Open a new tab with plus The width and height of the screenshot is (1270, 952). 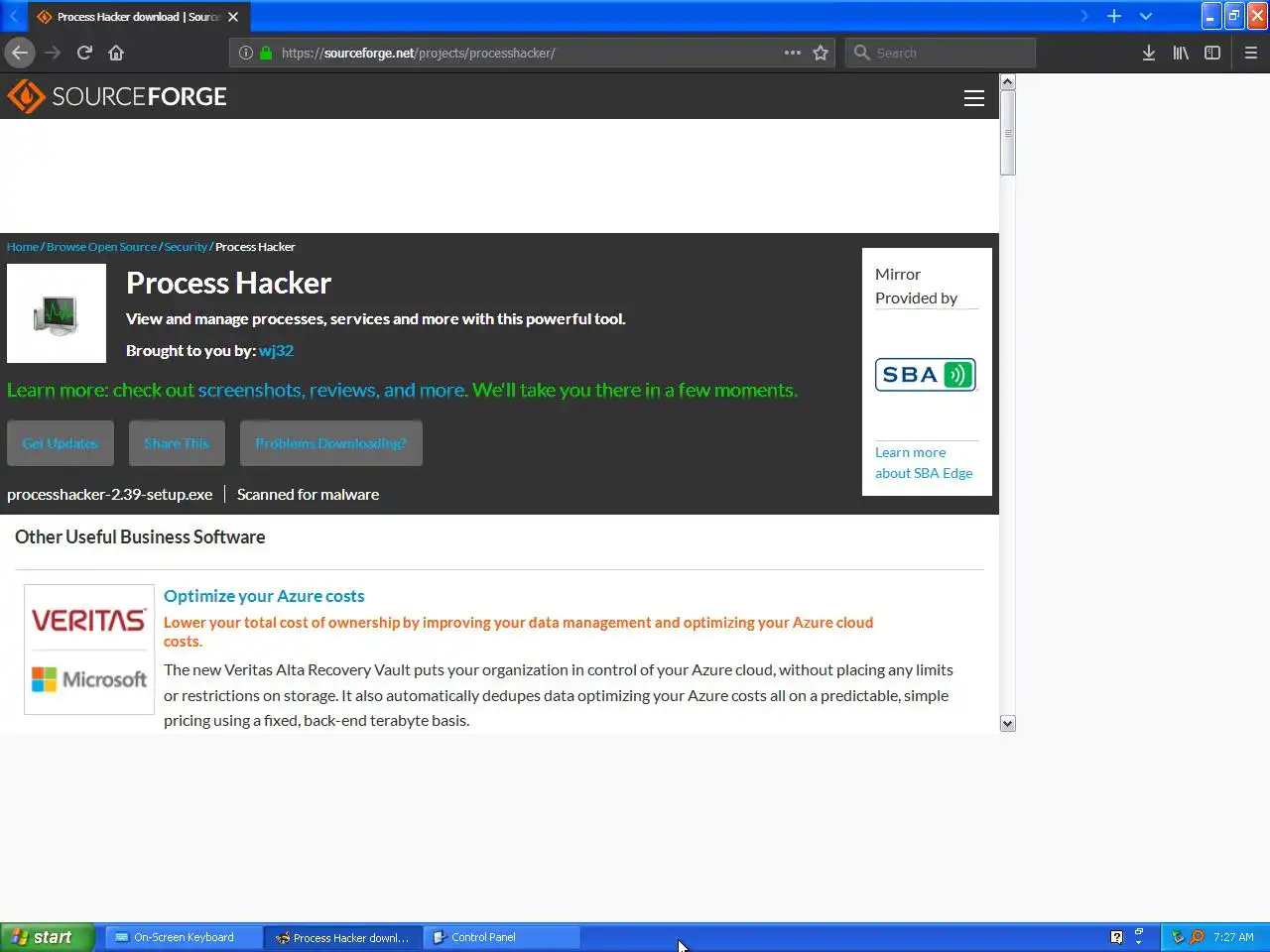(1114, 16)
